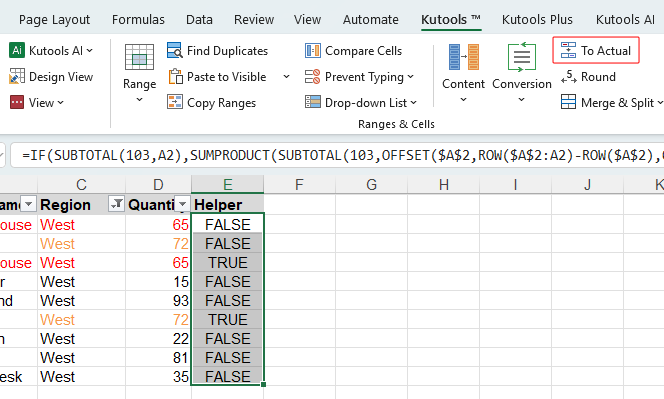Select column C header
This screenshot has width=664, height=399.
click(x=81, y=185)
